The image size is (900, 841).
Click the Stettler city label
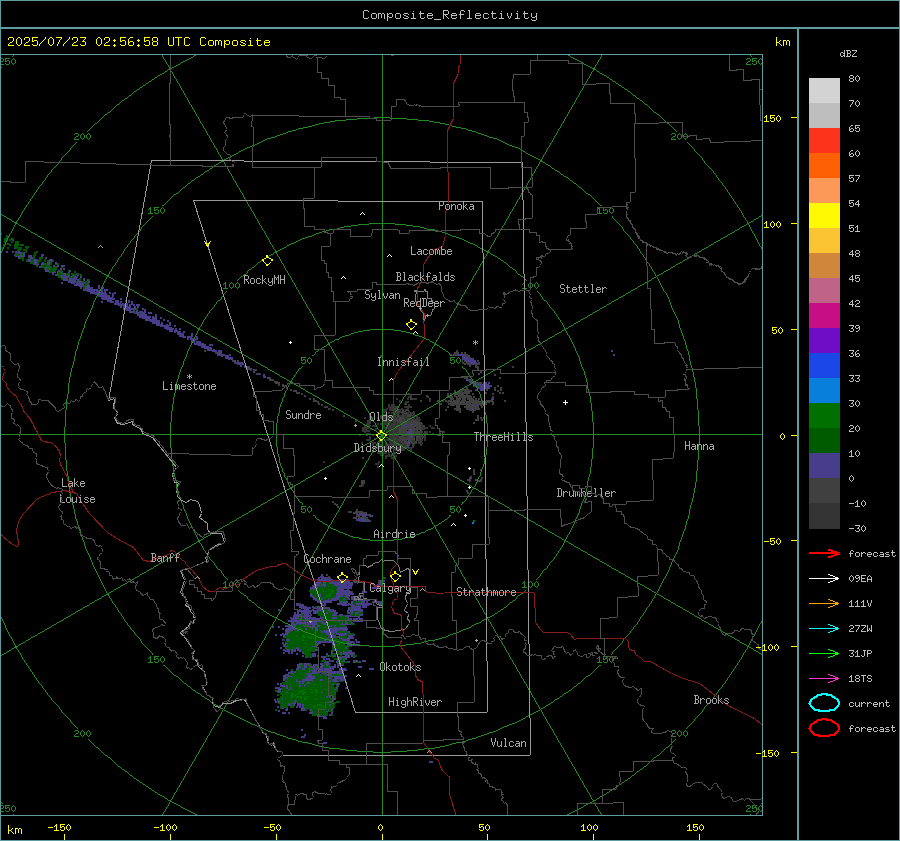583,289
